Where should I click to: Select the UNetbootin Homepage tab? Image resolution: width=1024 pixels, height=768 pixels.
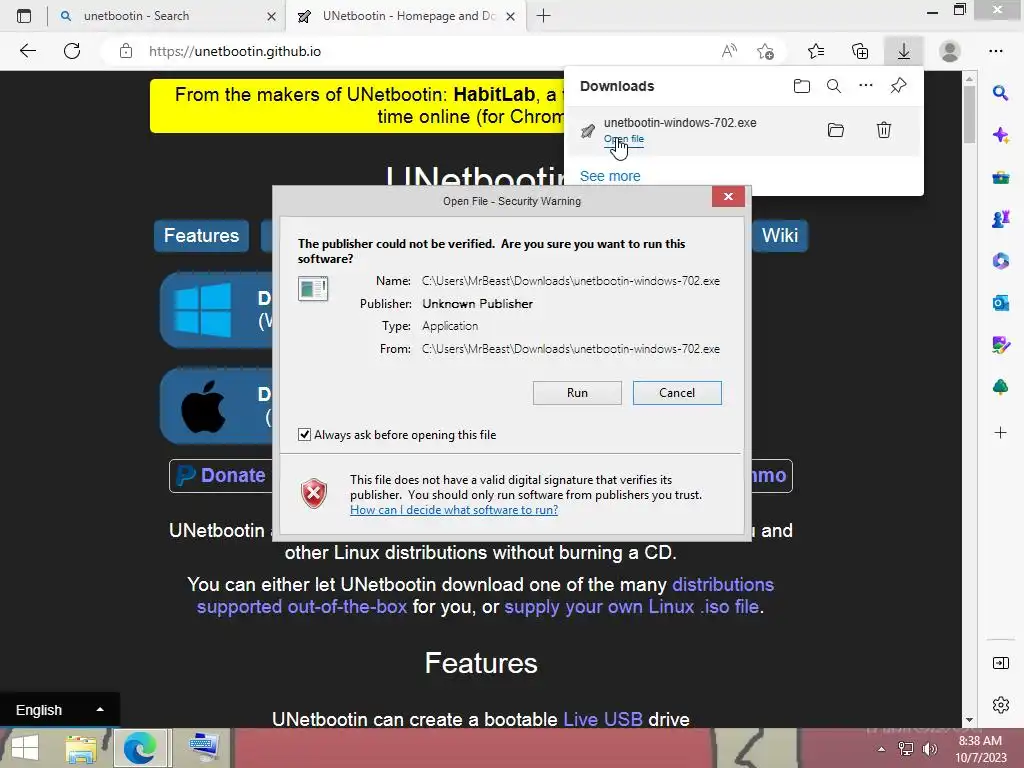[x=405, y=16]
